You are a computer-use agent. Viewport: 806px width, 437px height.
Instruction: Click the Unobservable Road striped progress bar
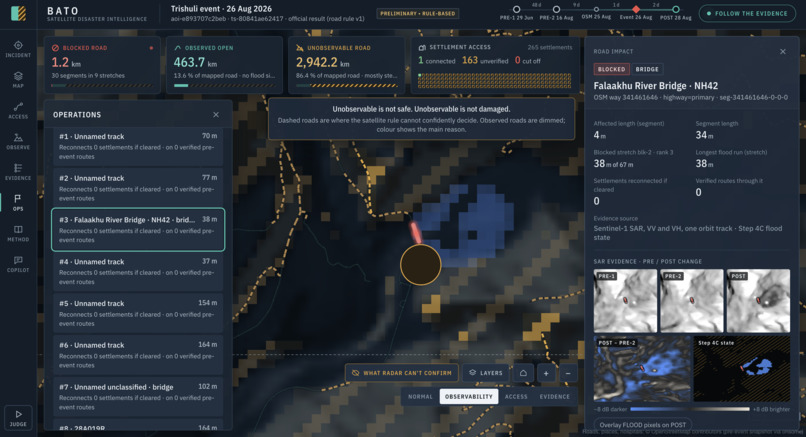coord(346,85)
